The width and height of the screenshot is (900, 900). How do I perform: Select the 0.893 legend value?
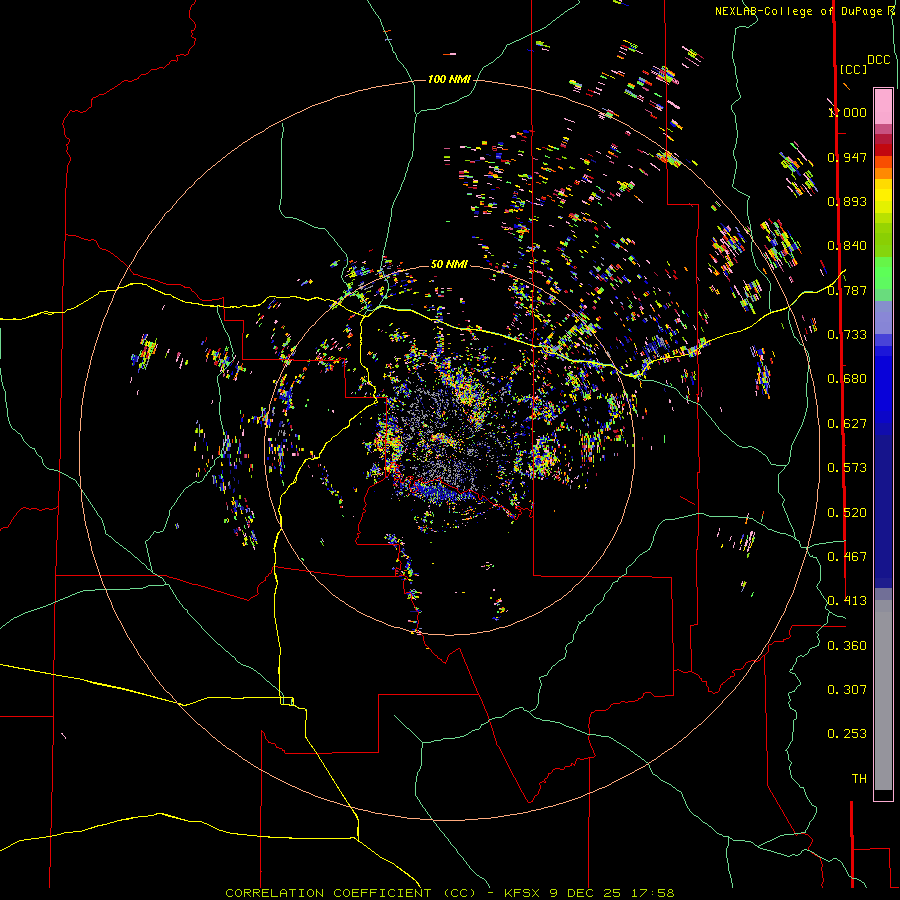(847, 201)
